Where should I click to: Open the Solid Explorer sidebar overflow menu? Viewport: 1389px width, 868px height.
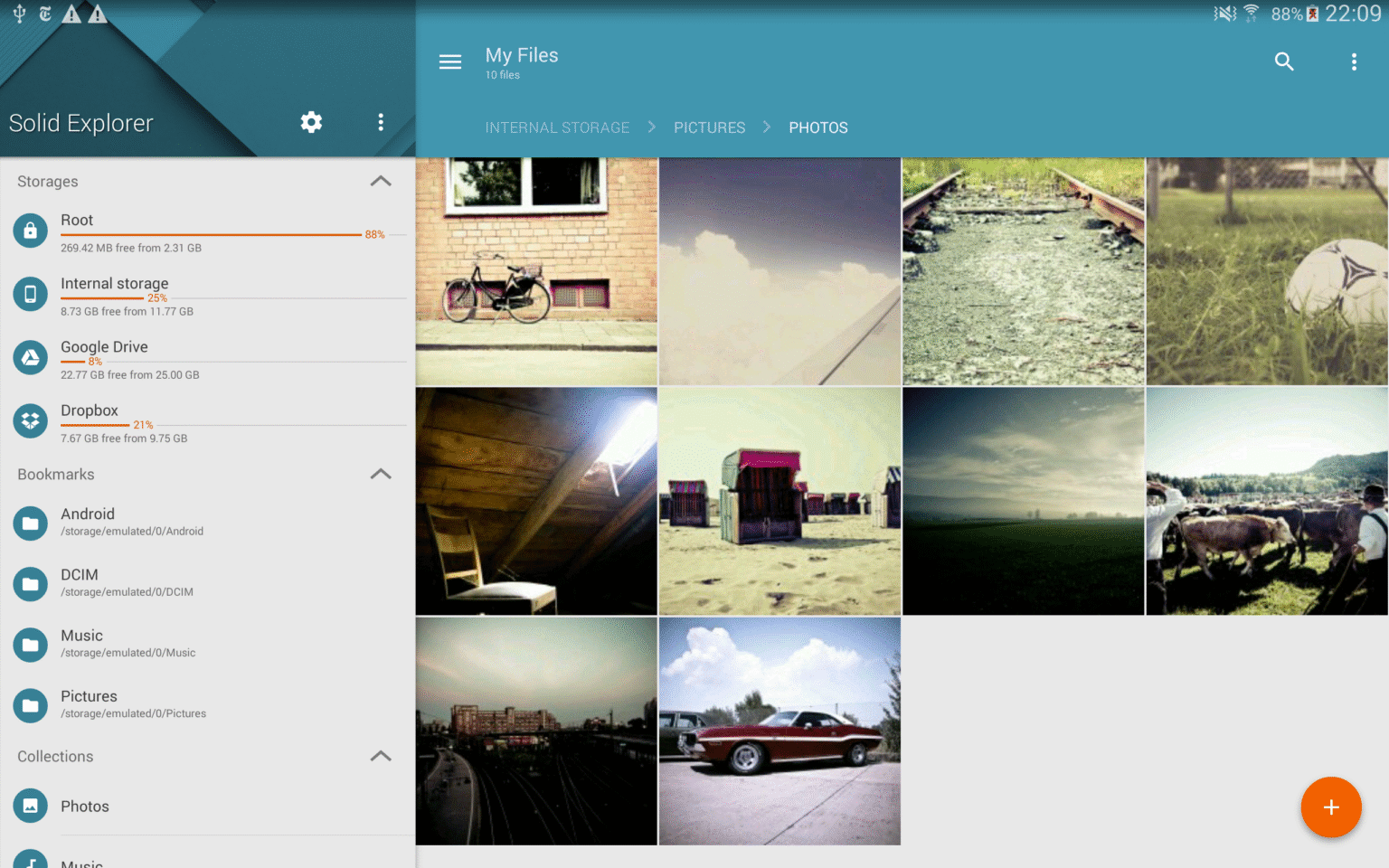[x=381, y=122]
